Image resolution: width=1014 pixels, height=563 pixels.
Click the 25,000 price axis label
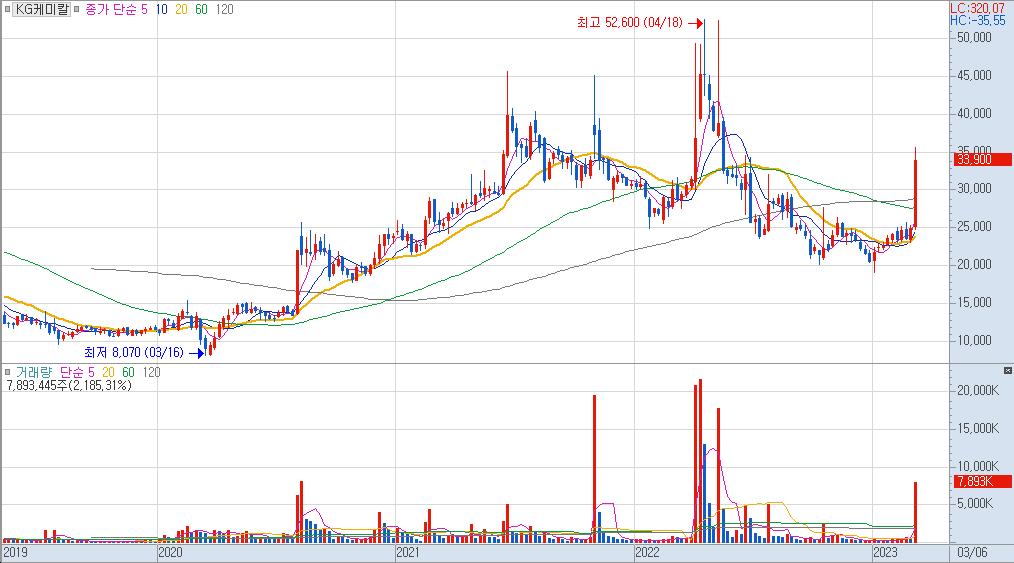pyautogui.click(x=973, y=226)
